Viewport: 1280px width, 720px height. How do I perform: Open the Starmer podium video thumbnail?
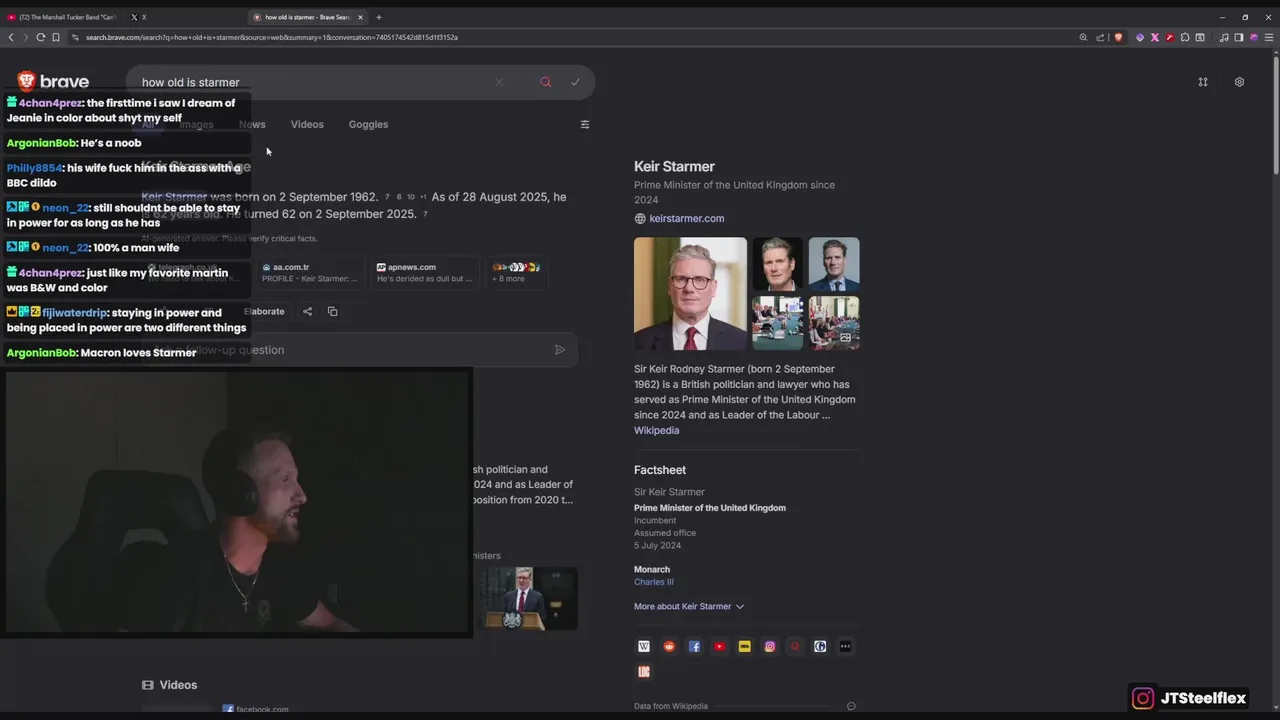point(530,599)
